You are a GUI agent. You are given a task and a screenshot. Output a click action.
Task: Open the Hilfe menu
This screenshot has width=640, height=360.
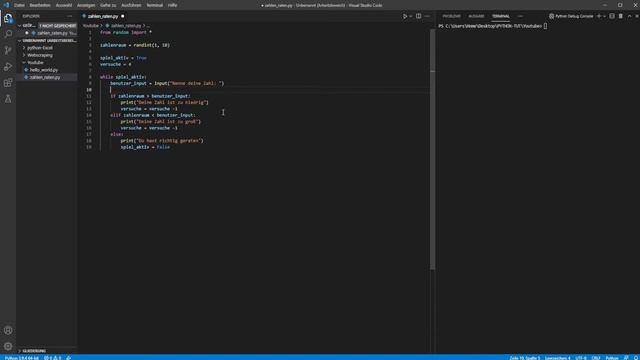(172, 5)
